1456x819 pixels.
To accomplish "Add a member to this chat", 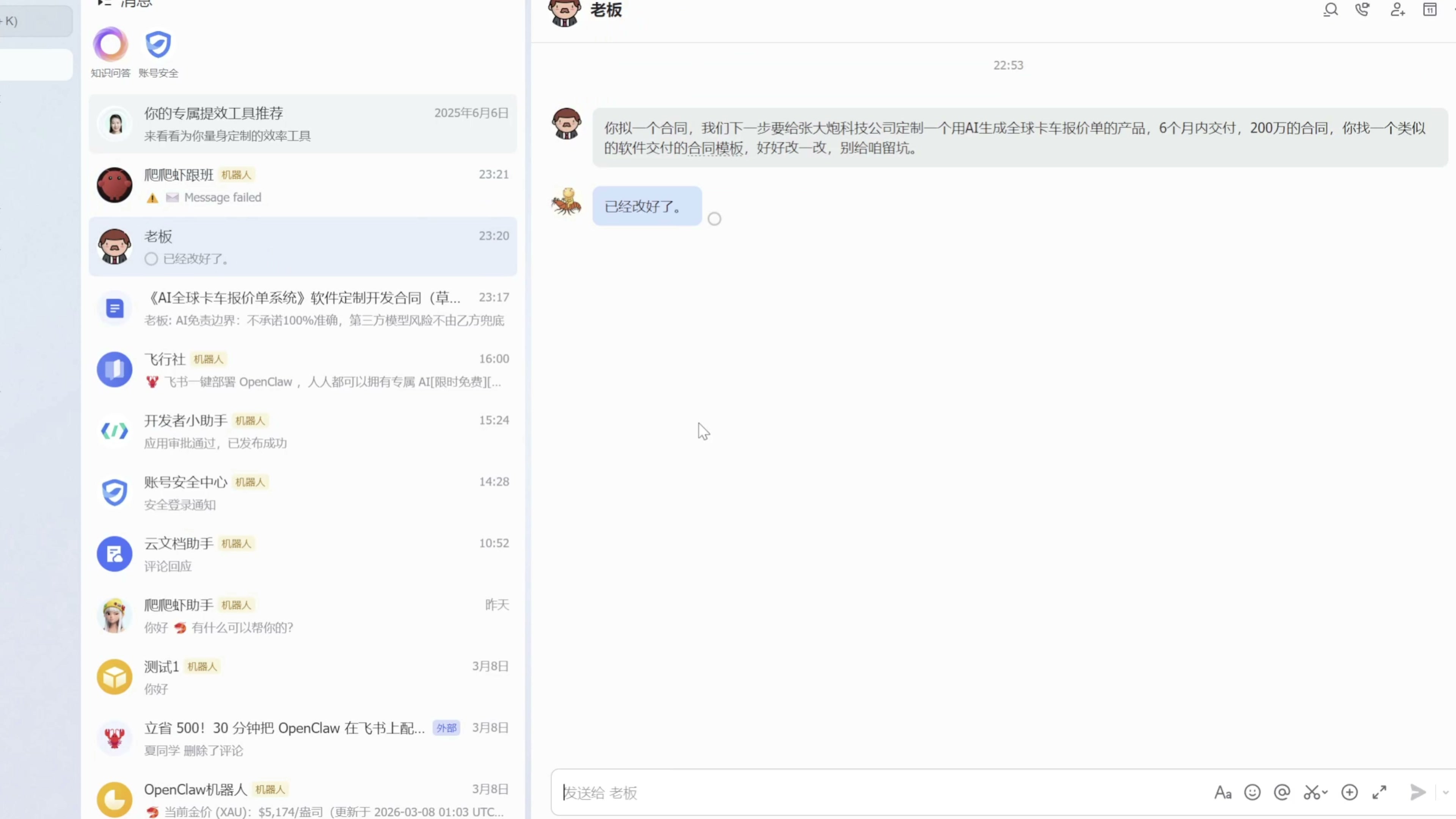I will point(1397,9).
